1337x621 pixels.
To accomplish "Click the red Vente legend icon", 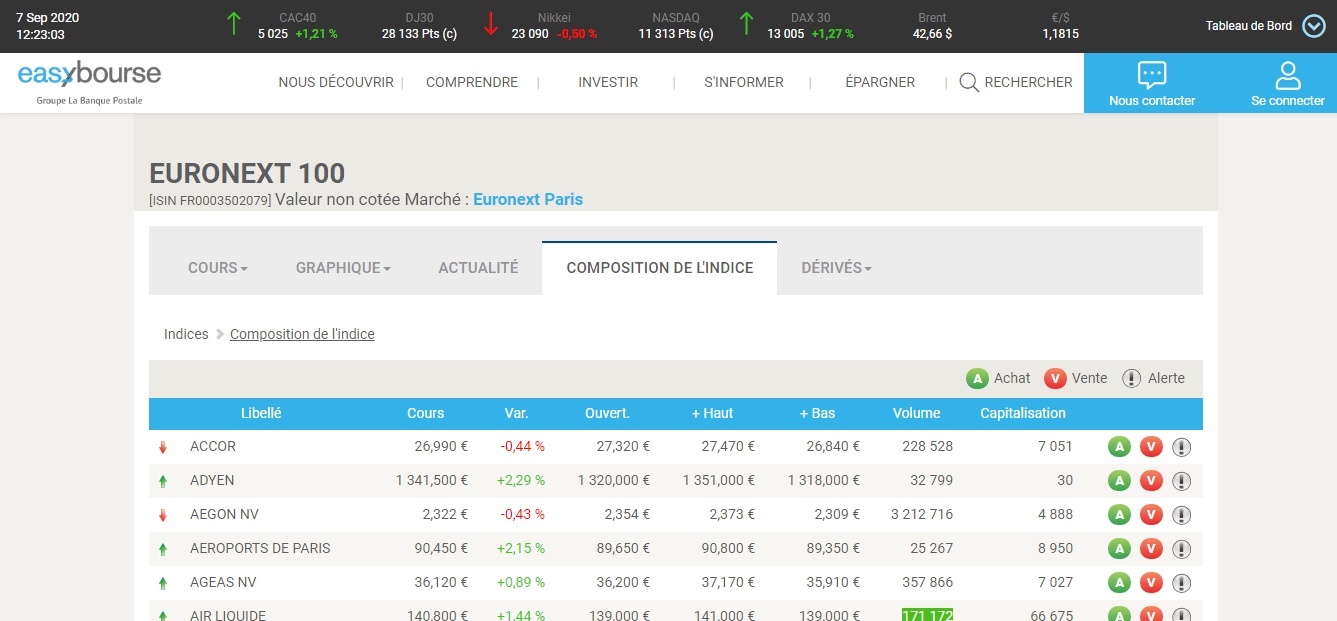I will tap(1054, 379).
